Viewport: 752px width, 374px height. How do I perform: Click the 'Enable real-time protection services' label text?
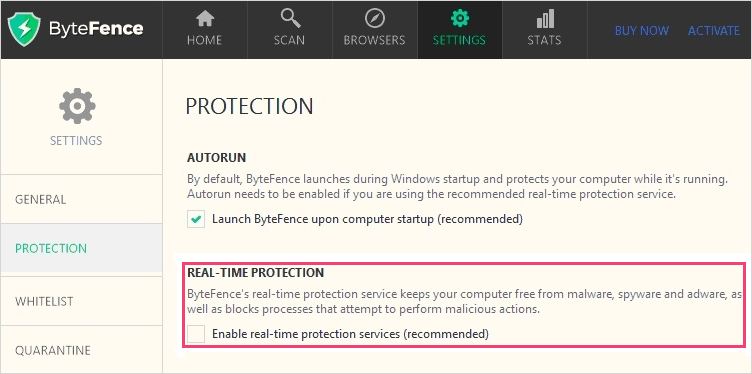click(x=350, y=334)
